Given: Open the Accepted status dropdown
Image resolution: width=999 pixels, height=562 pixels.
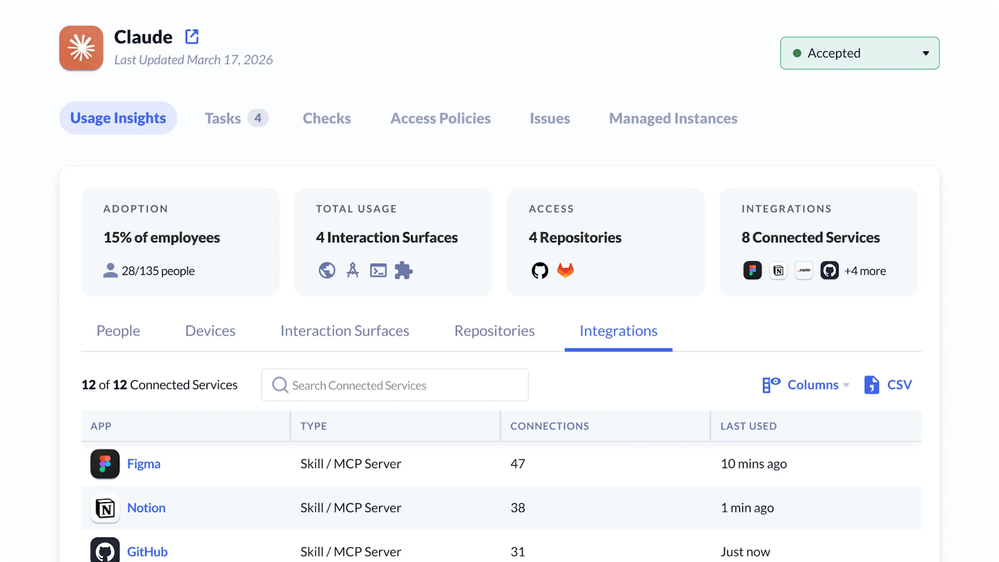Looking at the screenshot, I should coord(859,54).
